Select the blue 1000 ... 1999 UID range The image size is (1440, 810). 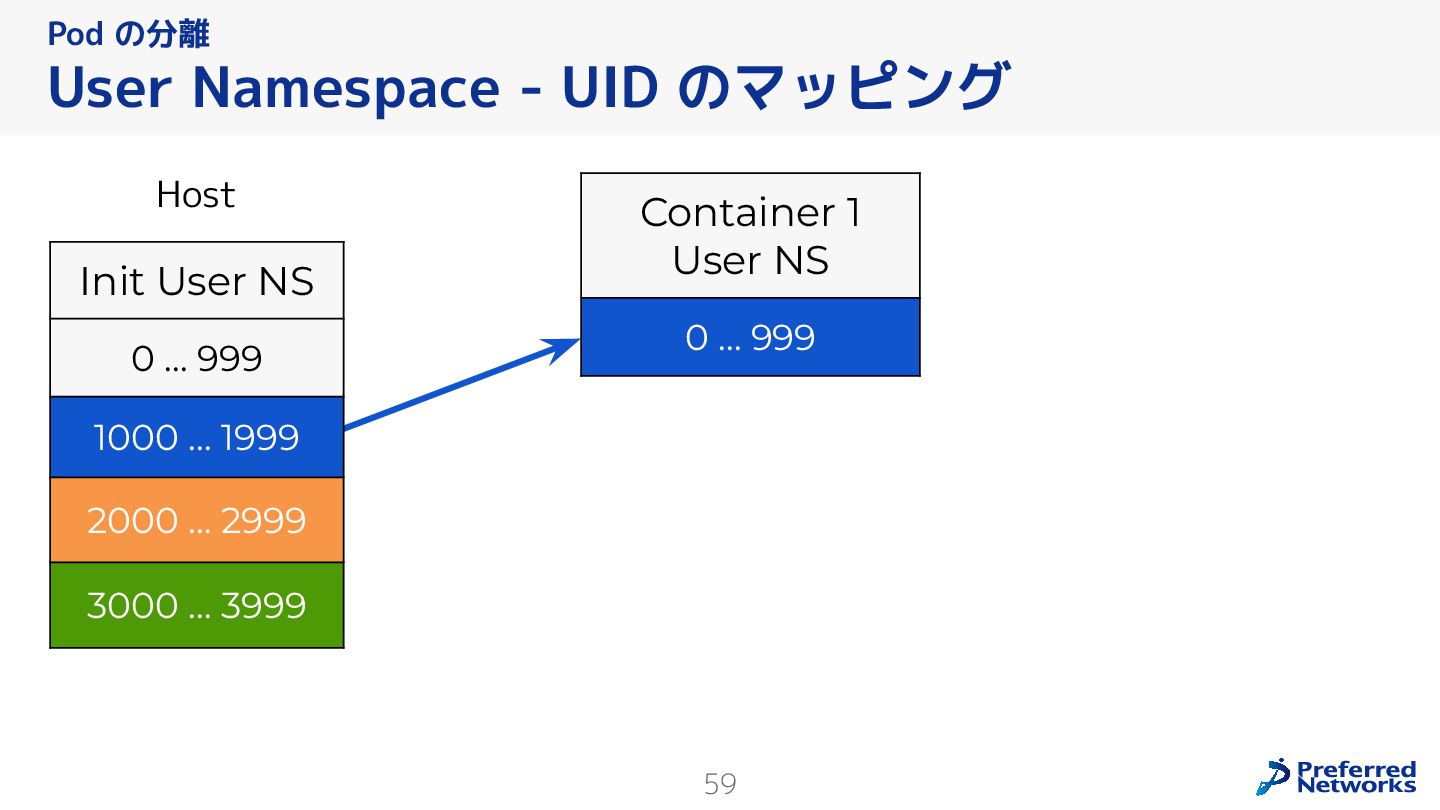coord(197,438)
